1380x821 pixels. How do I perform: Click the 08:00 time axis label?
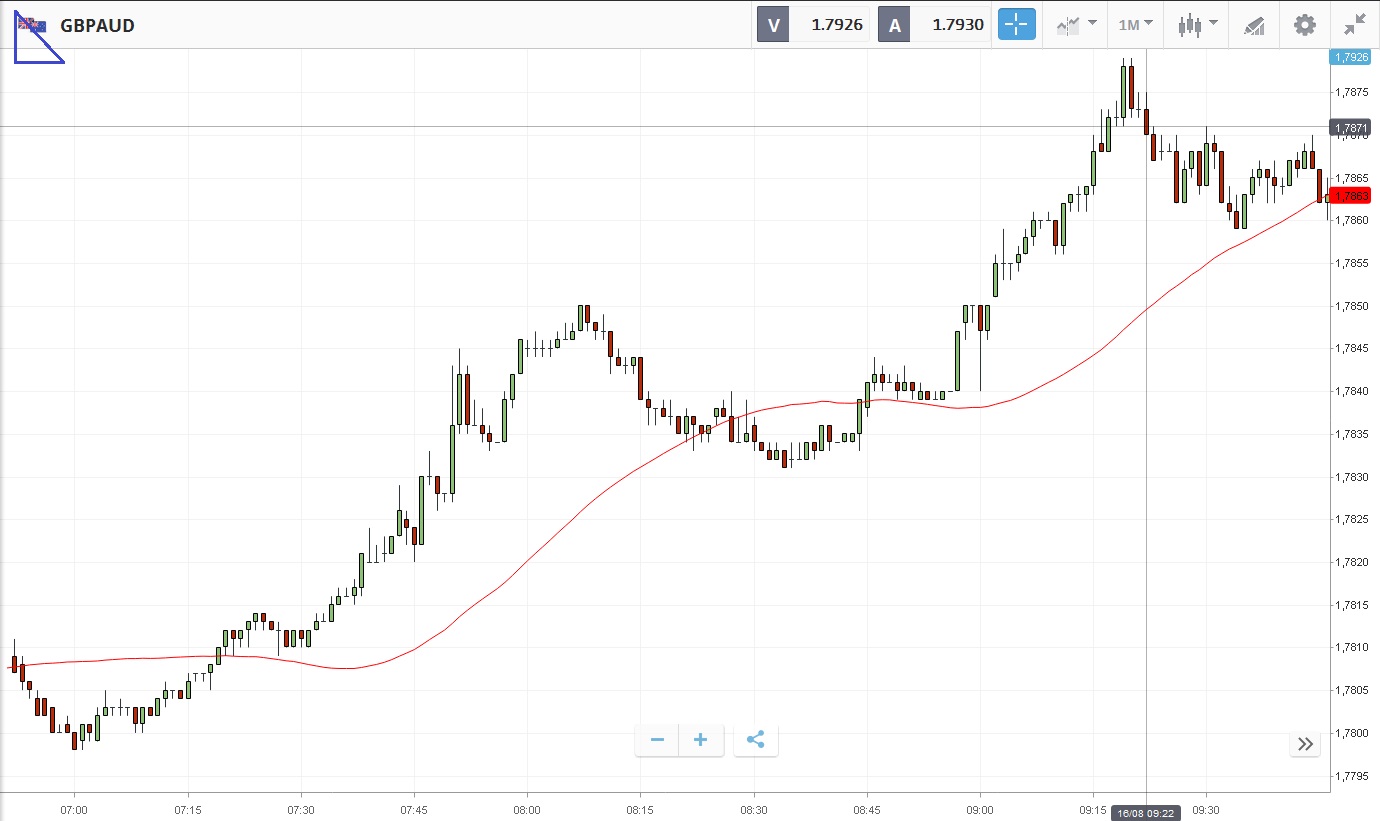click(x=527, y=809)
